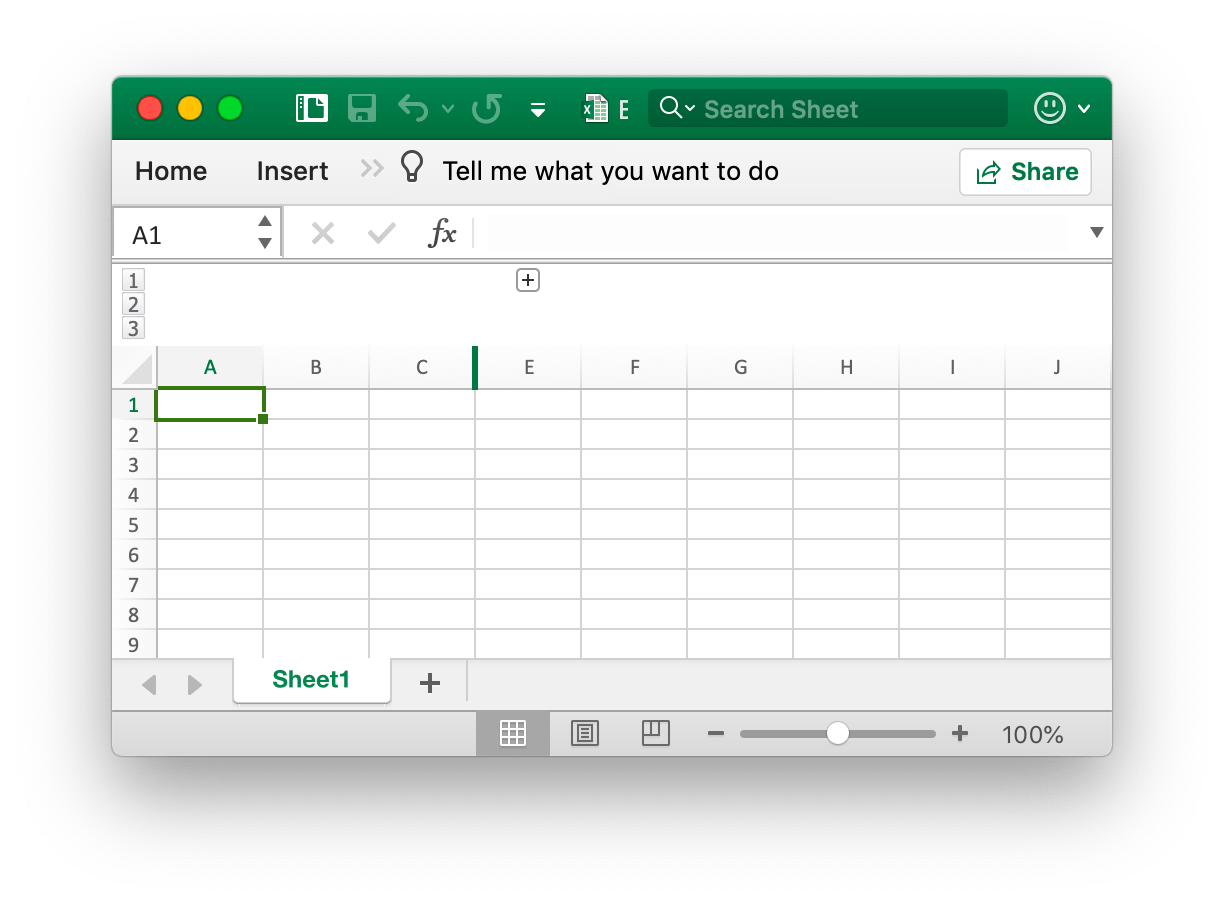Select column G header
The height and width of the screenshot is (904, 1224).
click(x=741, y=367)
